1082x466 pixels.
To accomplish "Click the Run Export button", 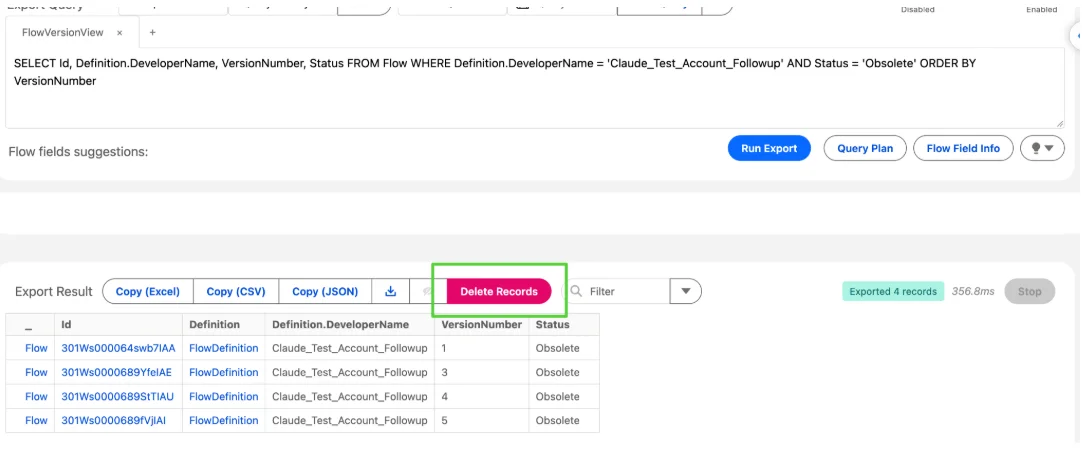I will [769, 148].
